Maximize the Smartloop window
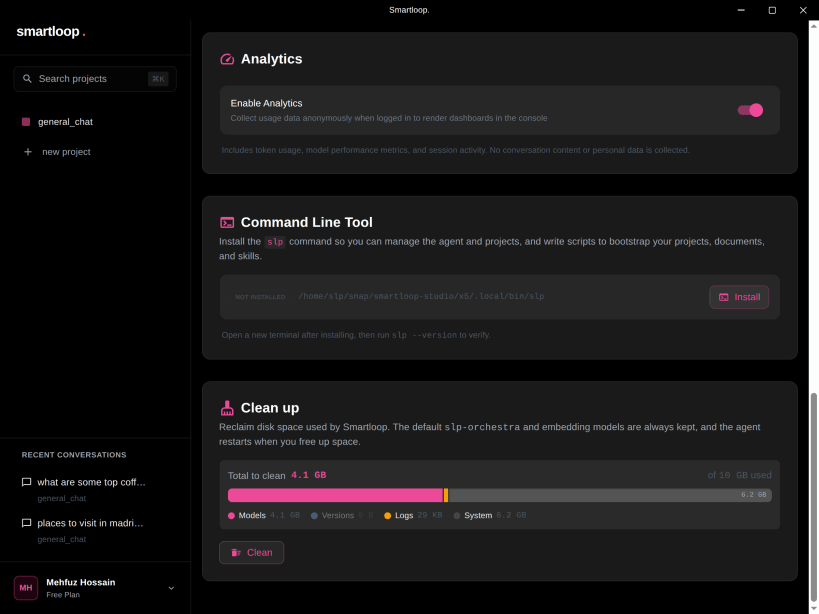This screenshot has width=819, height=614. [772, 10]
